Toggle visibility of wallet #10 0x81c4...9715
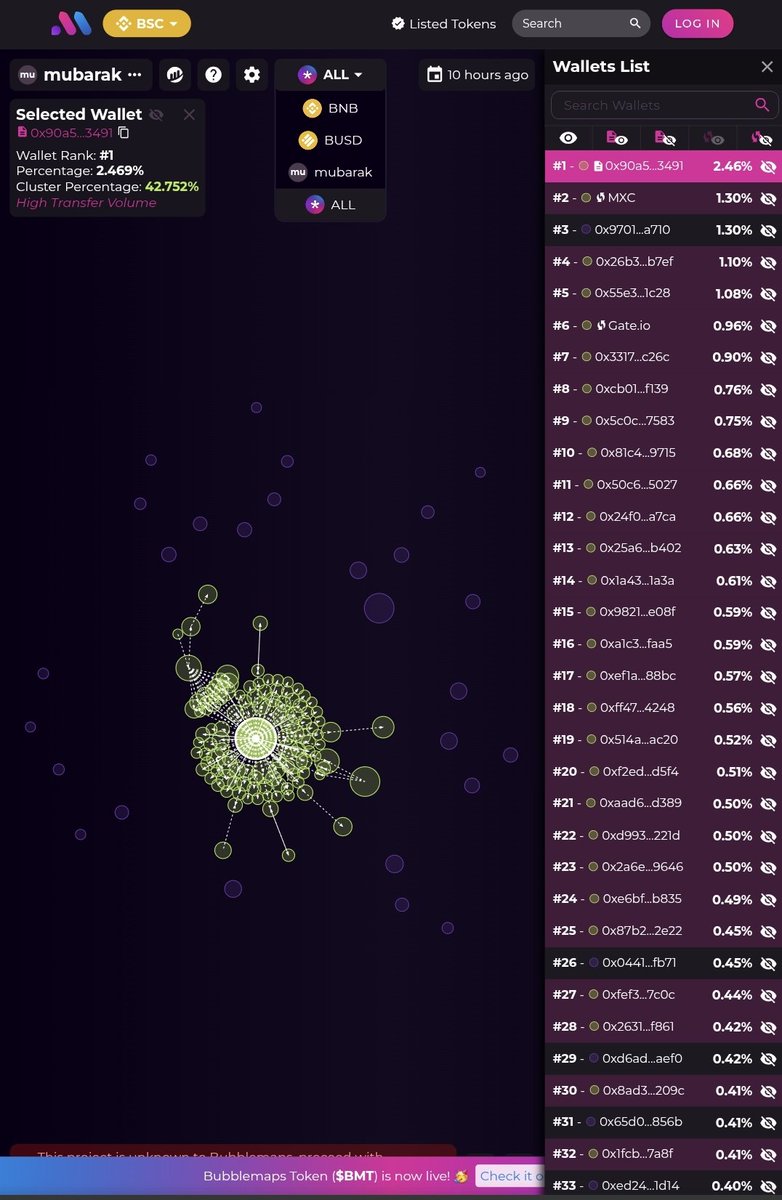This screenshot has width=782, height=1200. 768,453
